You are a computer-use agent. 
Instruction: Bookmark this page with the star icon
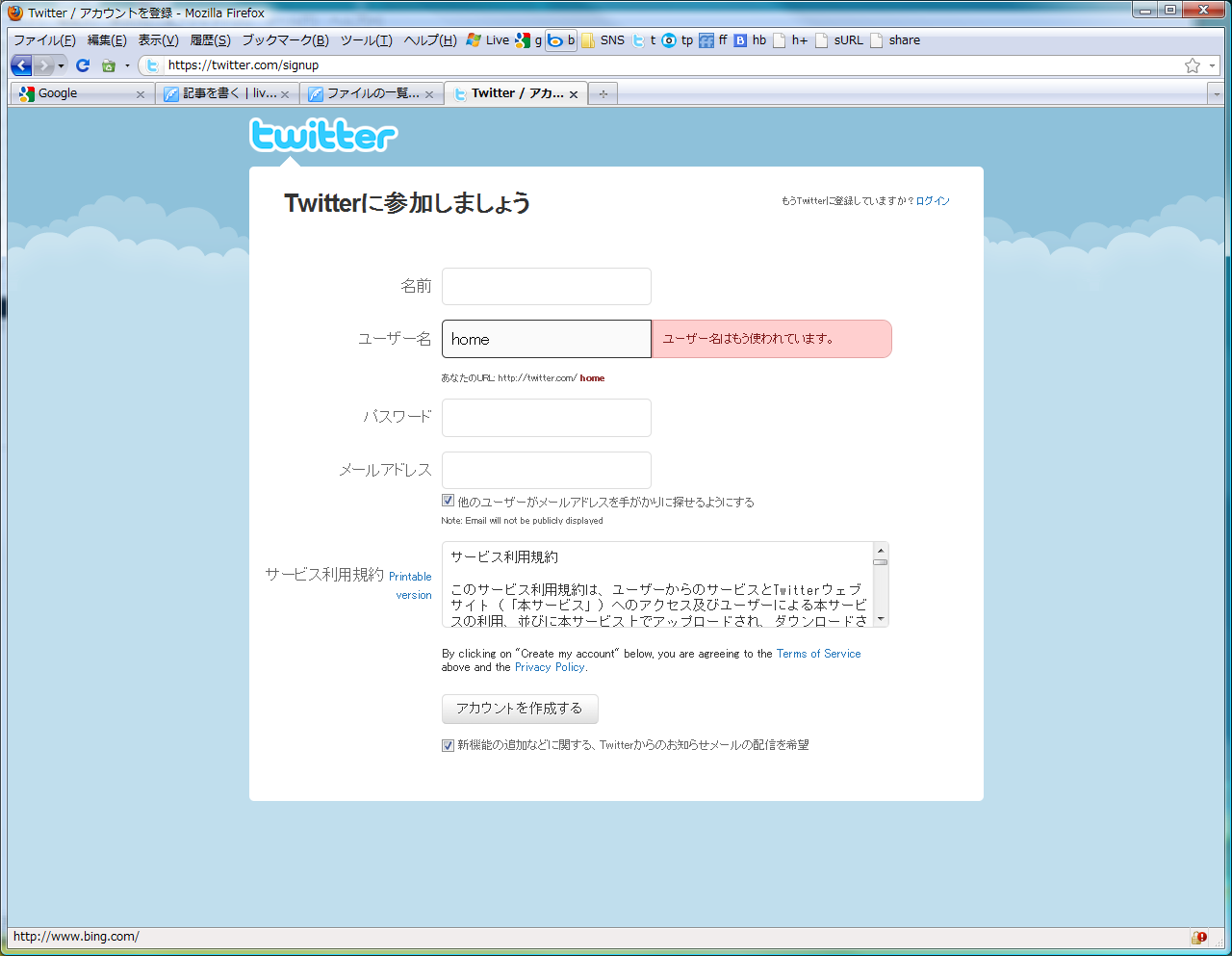click(1193, 65)
